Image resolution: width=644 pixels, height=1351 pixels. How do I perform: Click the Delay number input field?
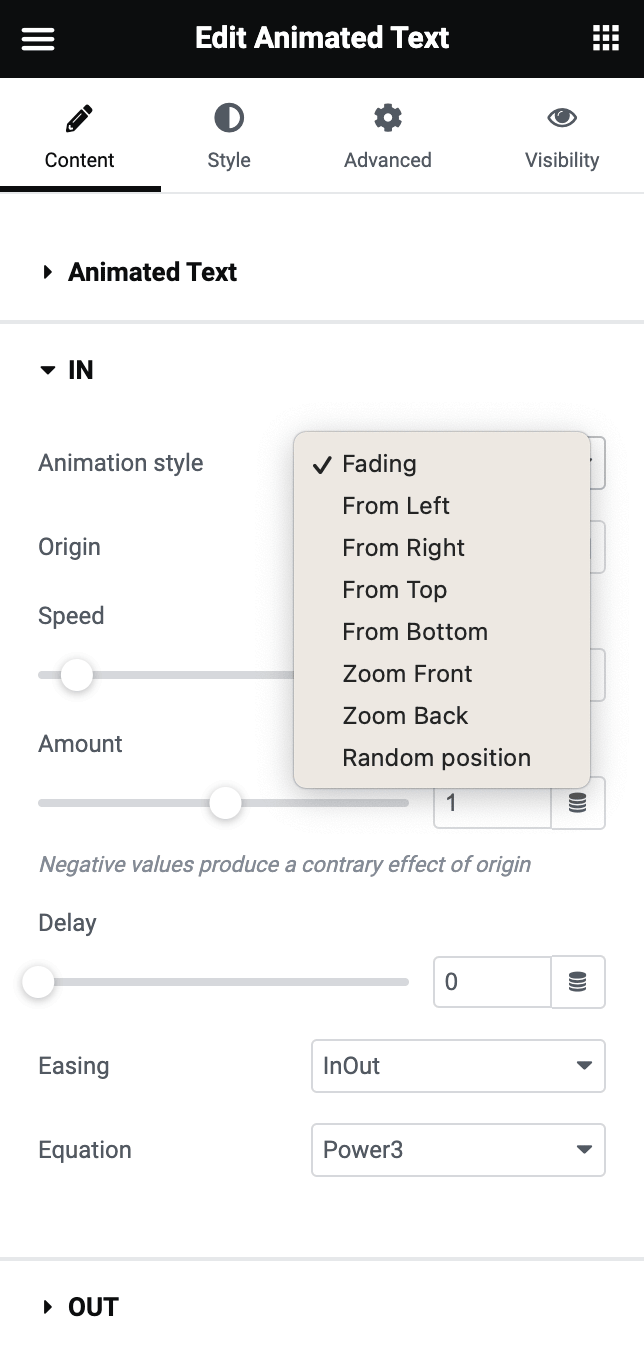[x=491, y=982]
